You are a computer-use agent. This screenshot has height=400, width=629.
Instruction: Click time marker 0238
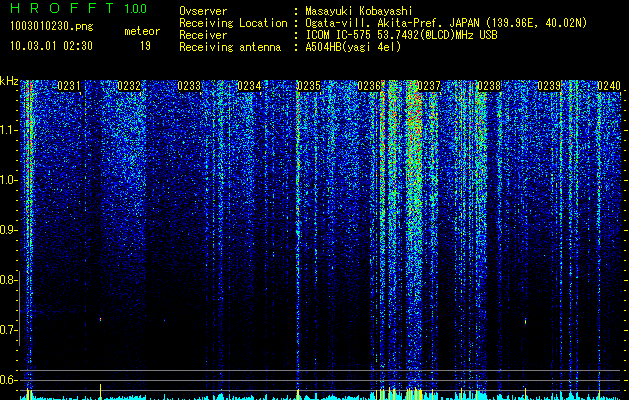(x=489, y=86)
